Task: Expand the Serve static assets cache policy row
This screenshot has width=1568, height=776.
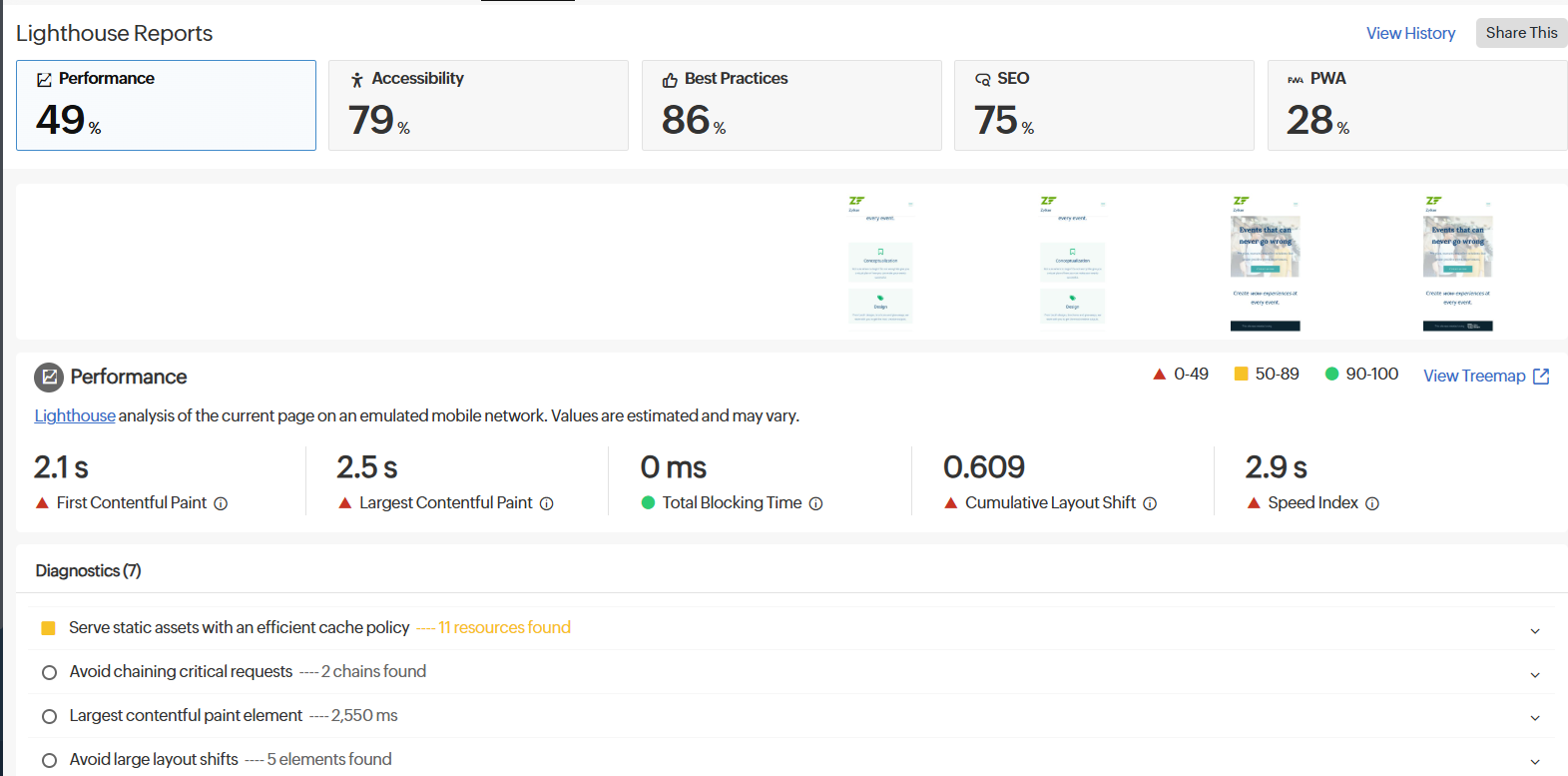Action: click(1535, 631)
